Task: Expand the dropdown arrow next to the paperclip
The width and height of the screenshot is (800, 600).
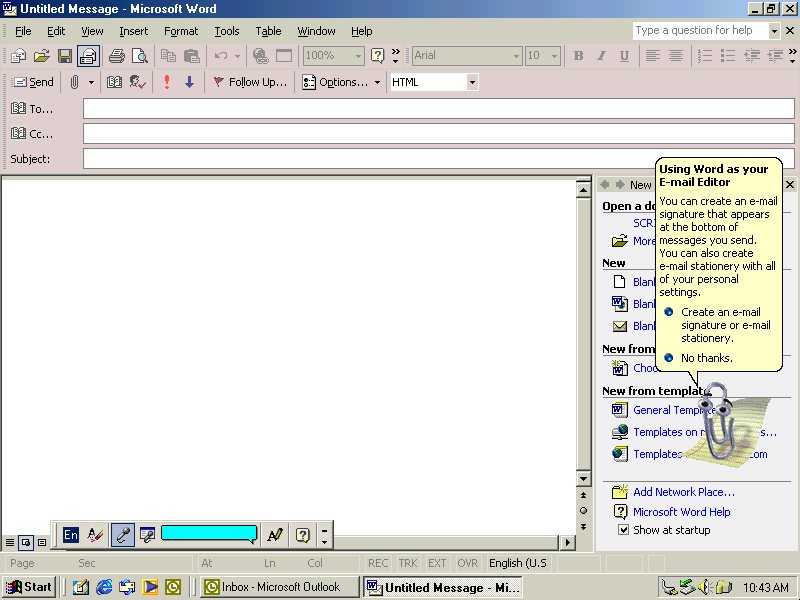Action: point(91,82)
